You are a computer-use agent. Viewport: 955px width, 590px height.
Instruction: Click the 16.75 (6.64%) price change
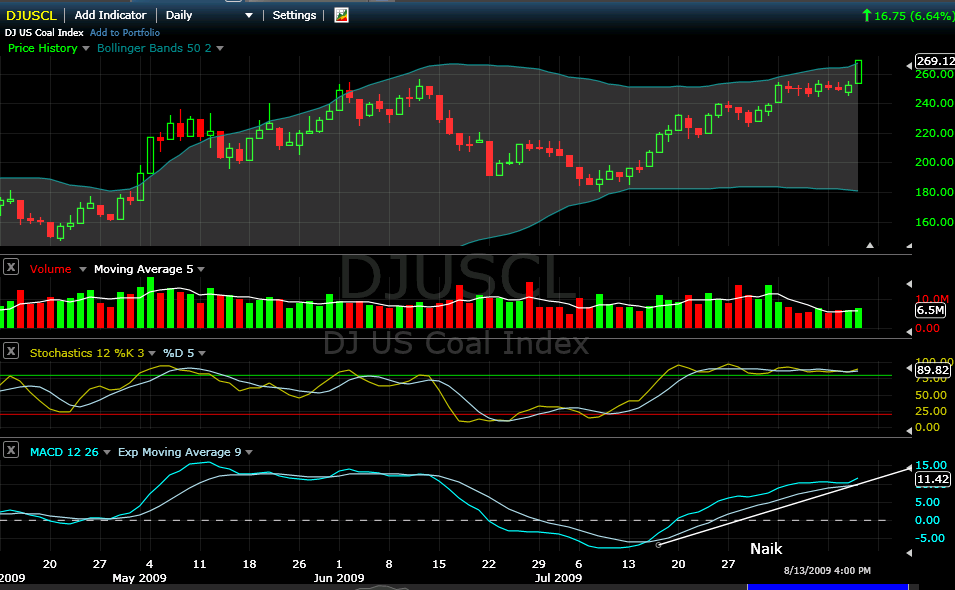tap(908, 16)
